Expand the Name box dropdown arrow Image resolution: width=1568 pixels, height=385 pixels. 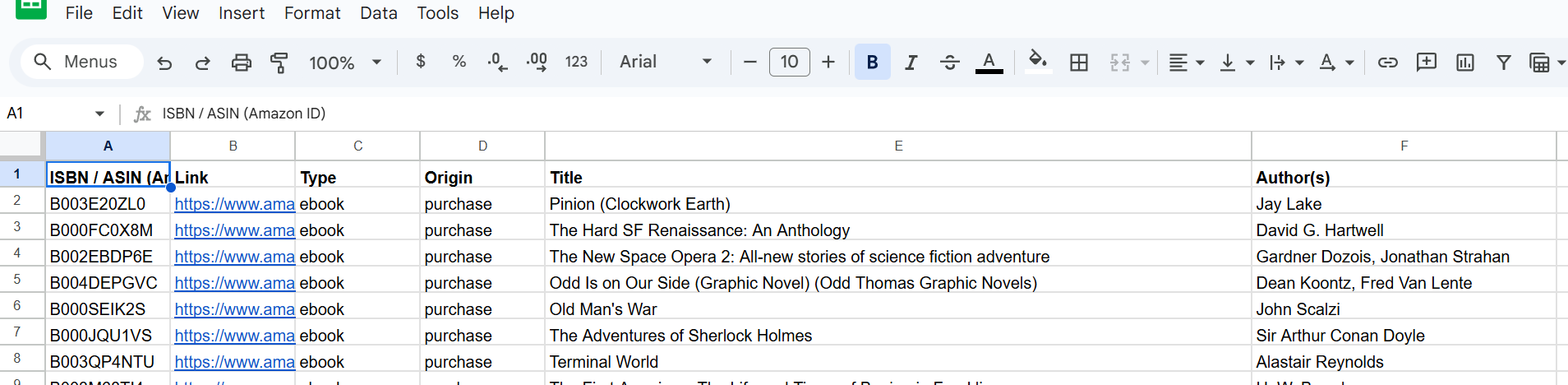tap(99, 114)
